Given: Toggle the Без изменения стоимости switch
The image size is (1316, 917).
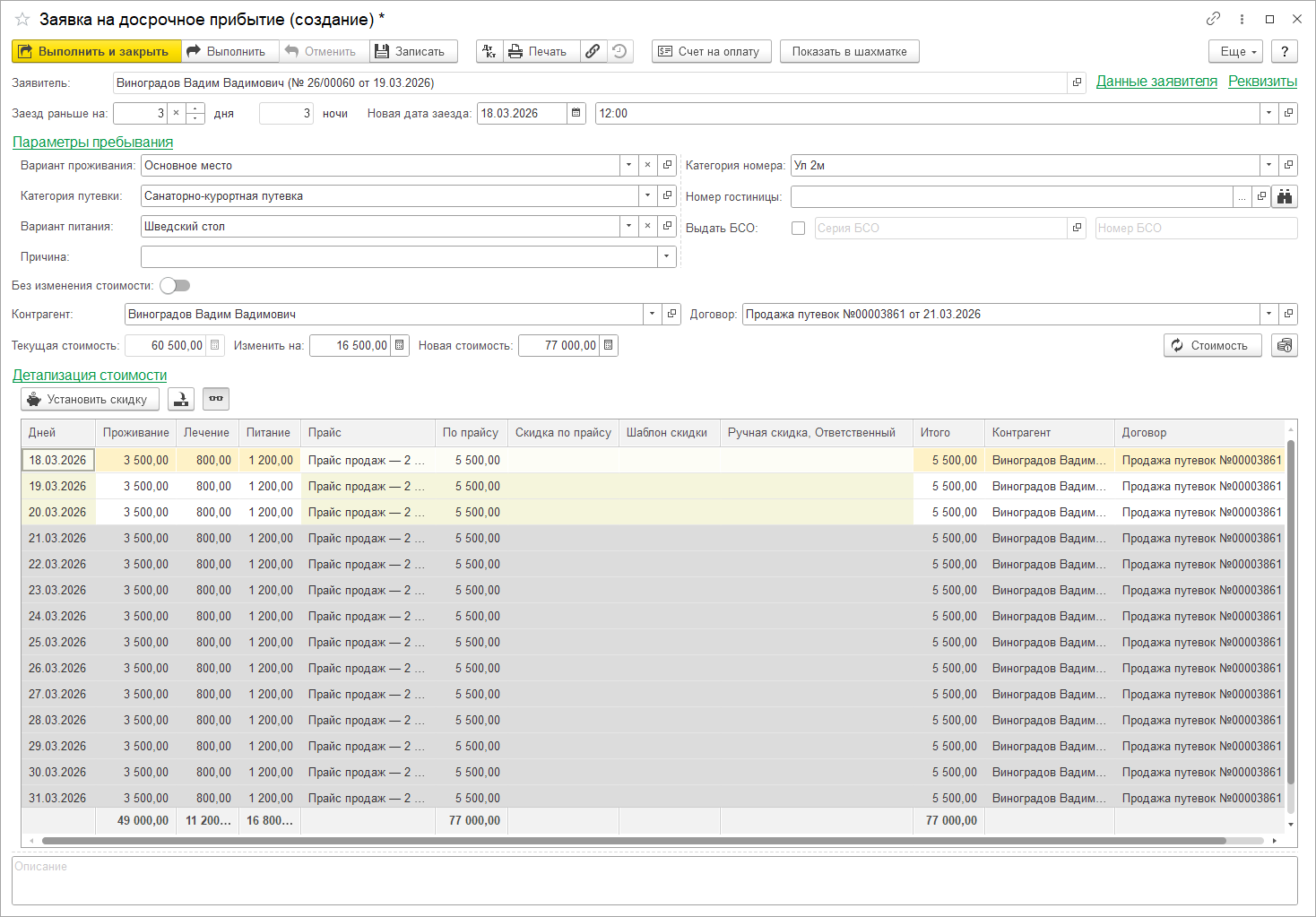Looking at the screenshot, I should click(x=175, y=286).
